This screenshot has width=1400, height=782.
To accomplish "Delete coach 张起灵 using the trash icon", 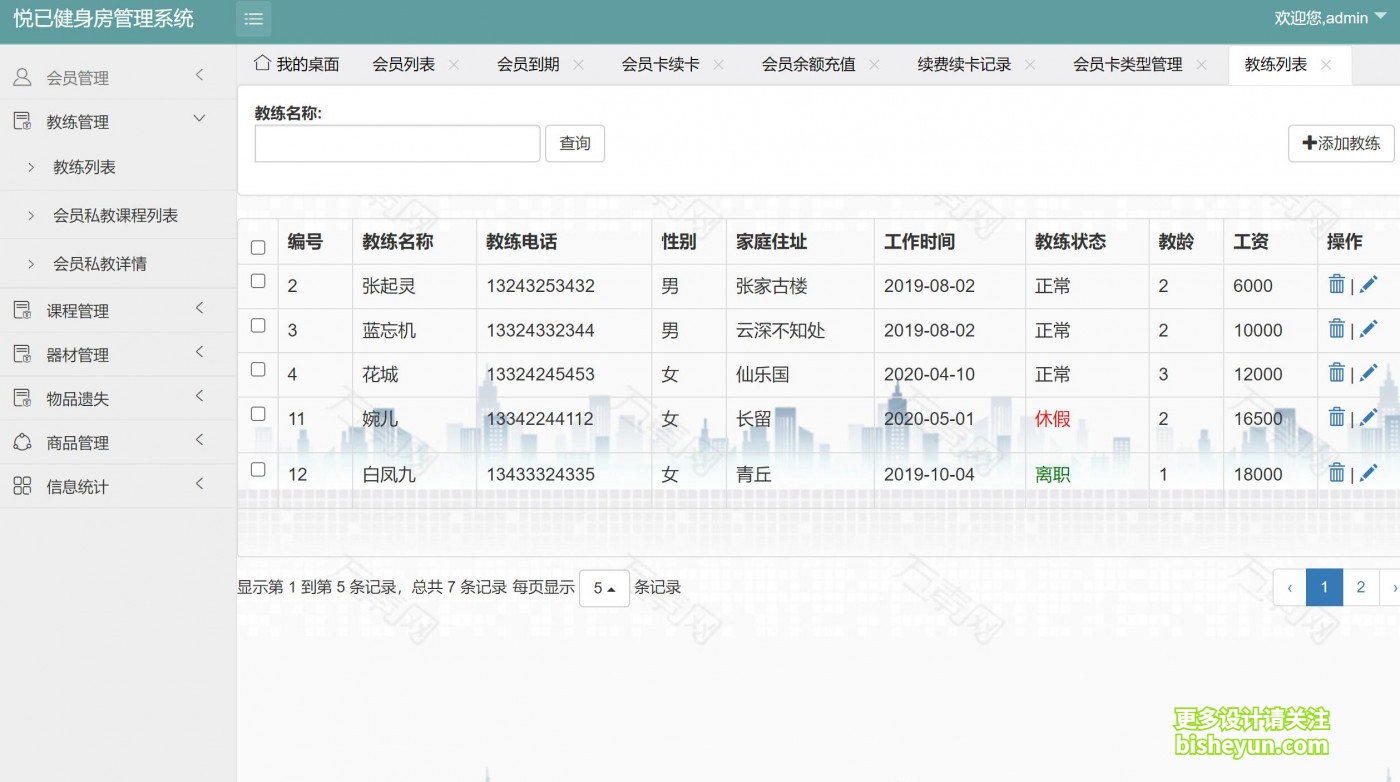I will [1338, 286].
